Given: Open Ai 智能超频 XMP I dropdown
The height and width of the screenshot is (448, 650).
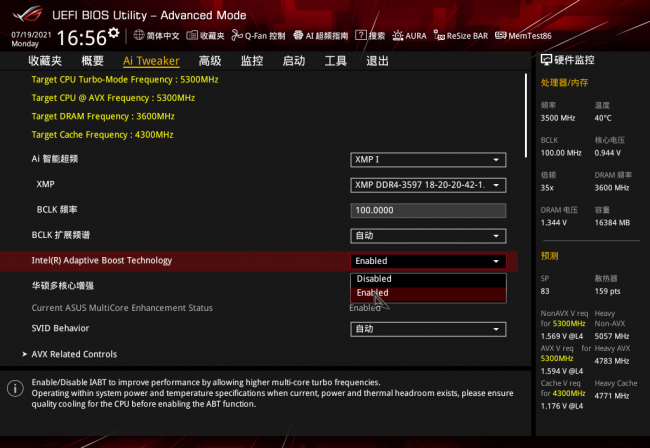Looking at the screenshot, I should pos(428,160).
